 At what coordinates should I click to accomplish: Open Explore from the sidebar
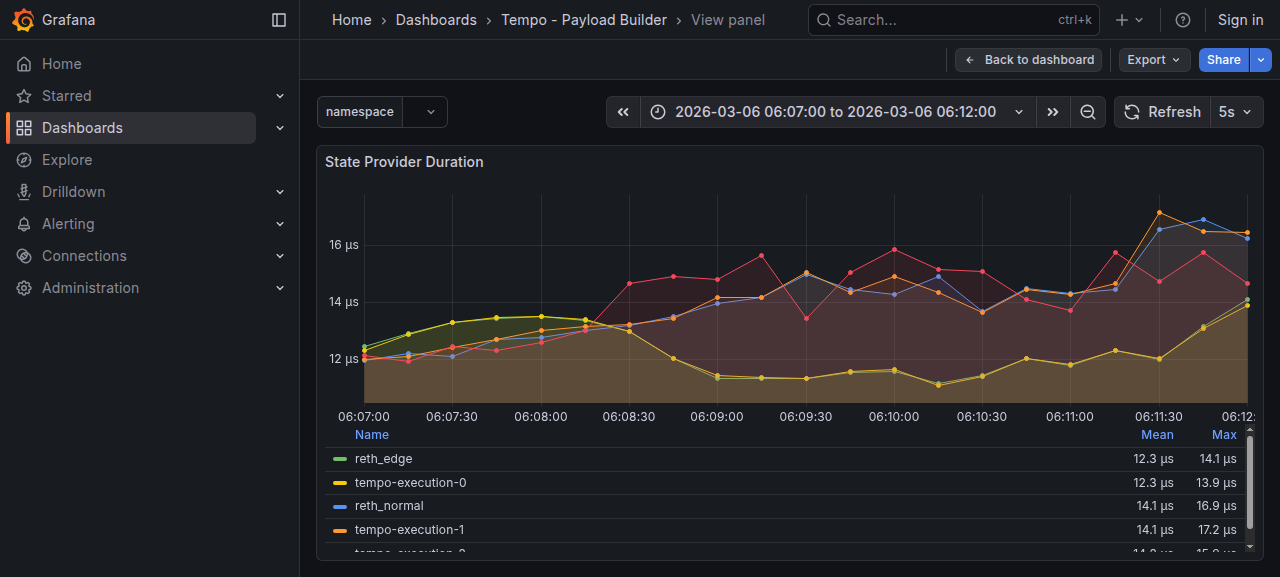click(x=67, y=160)
